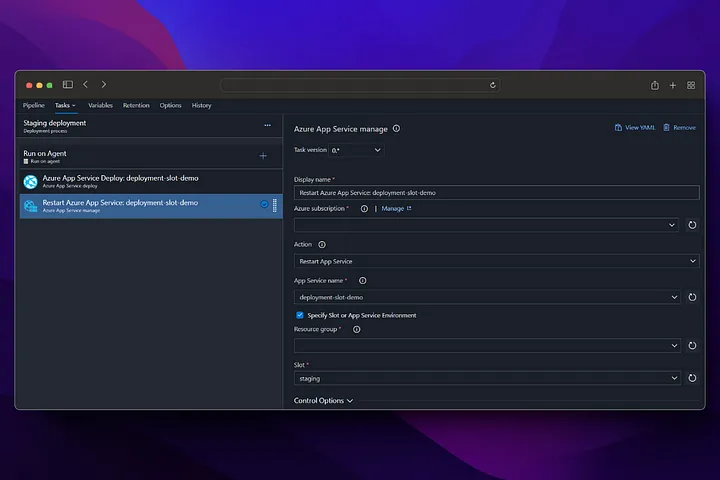Click the Azure App Service Deploy icon
The width and height of the screenshot is (720, 480).
tap(31, 182)
